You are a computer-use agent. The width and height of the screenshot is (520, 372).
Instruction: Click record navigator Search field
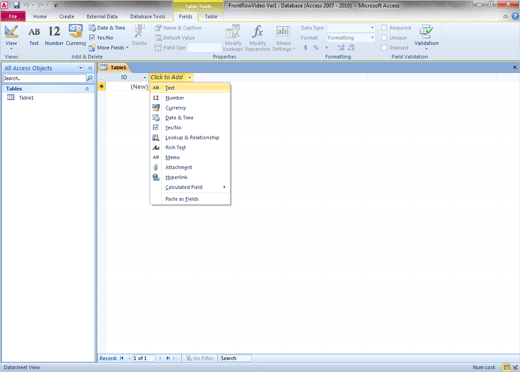[235, 358]
